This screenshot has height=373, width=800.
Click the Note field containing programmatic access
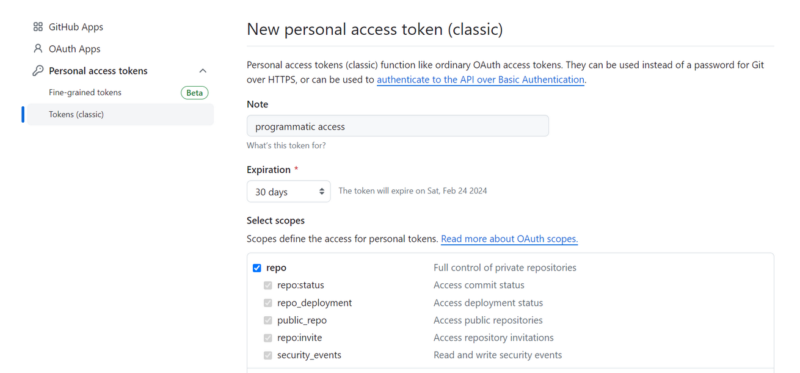397,126
